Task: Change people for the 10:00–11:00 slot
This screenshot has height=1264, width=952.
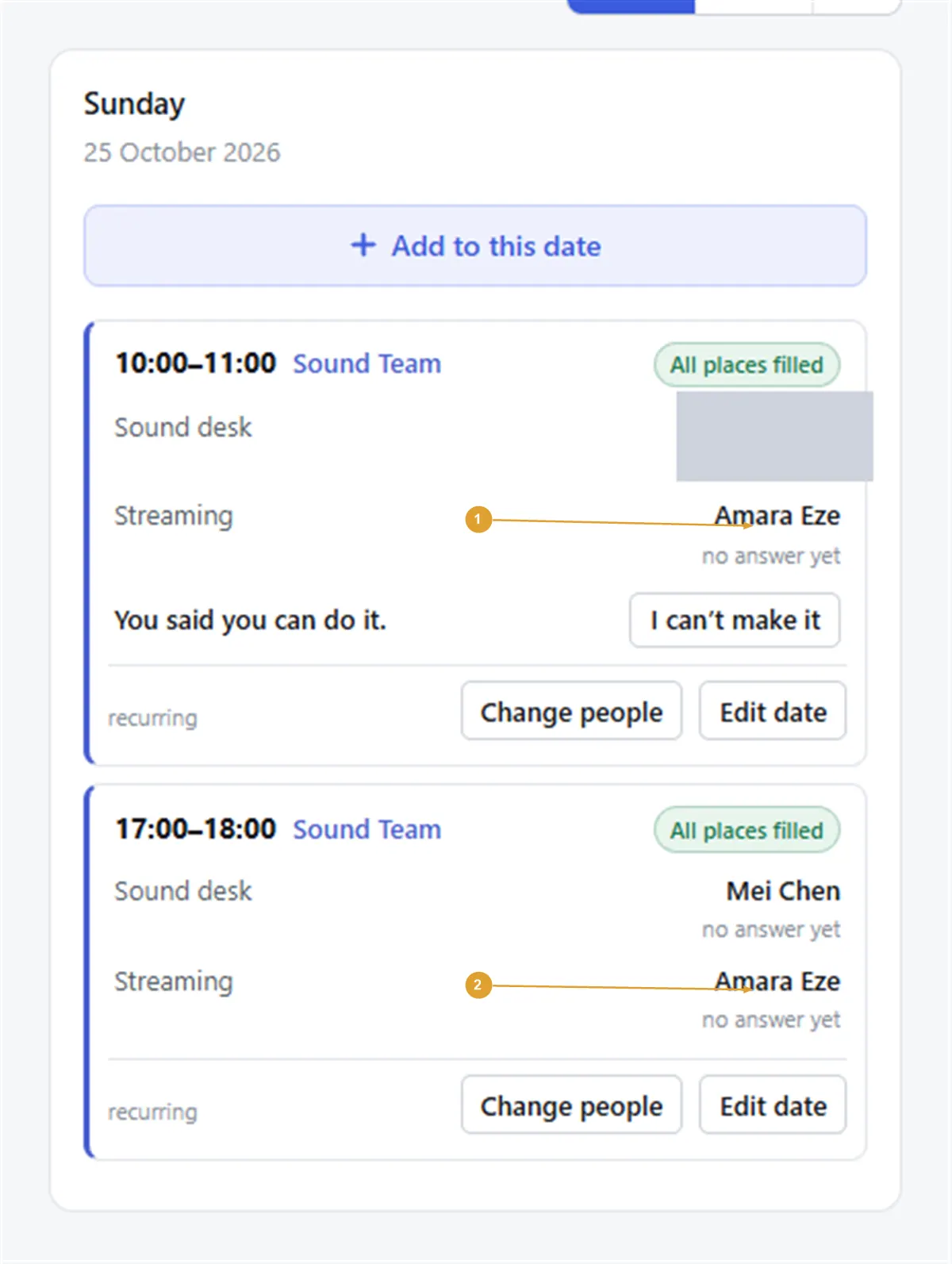Action: [571, 711]
